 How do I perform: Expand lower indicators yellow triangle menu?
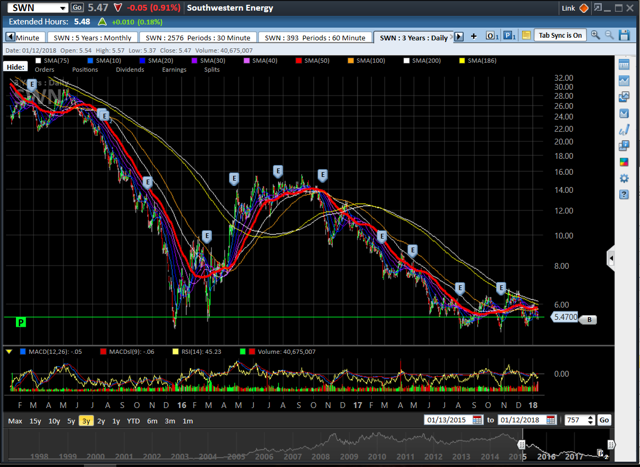coord(9,351)
